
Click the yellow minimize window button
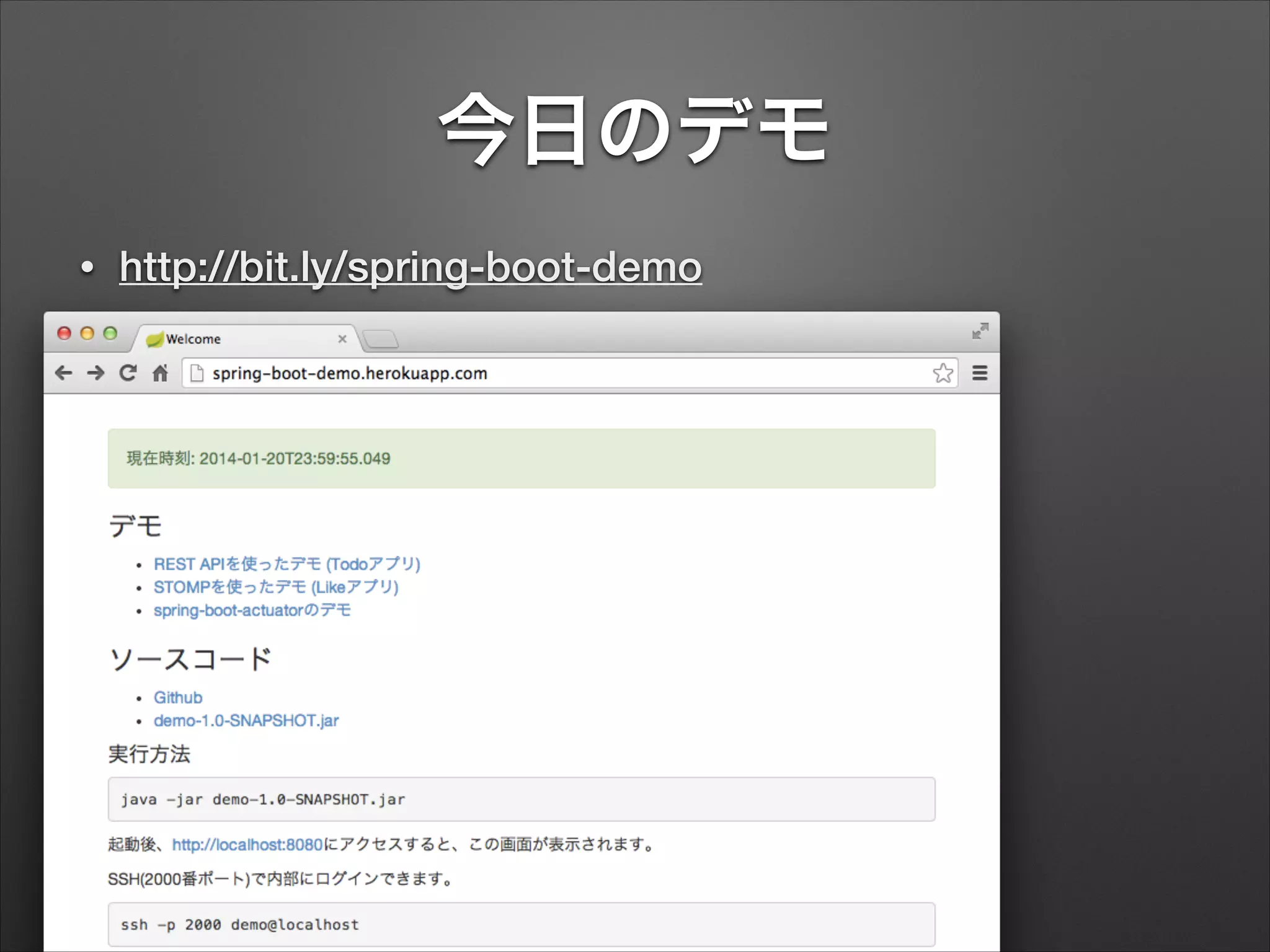point(87,333)
